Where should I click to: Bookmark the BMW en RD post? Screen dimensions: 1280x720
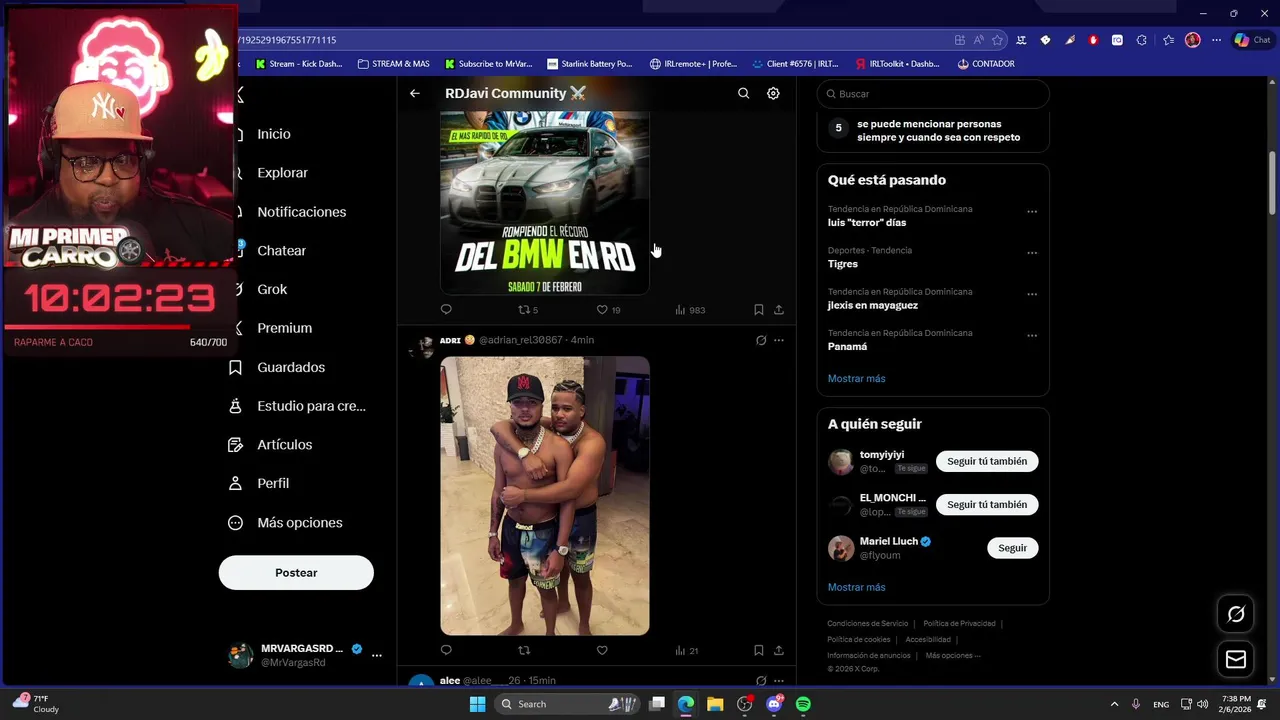(759, 310)
